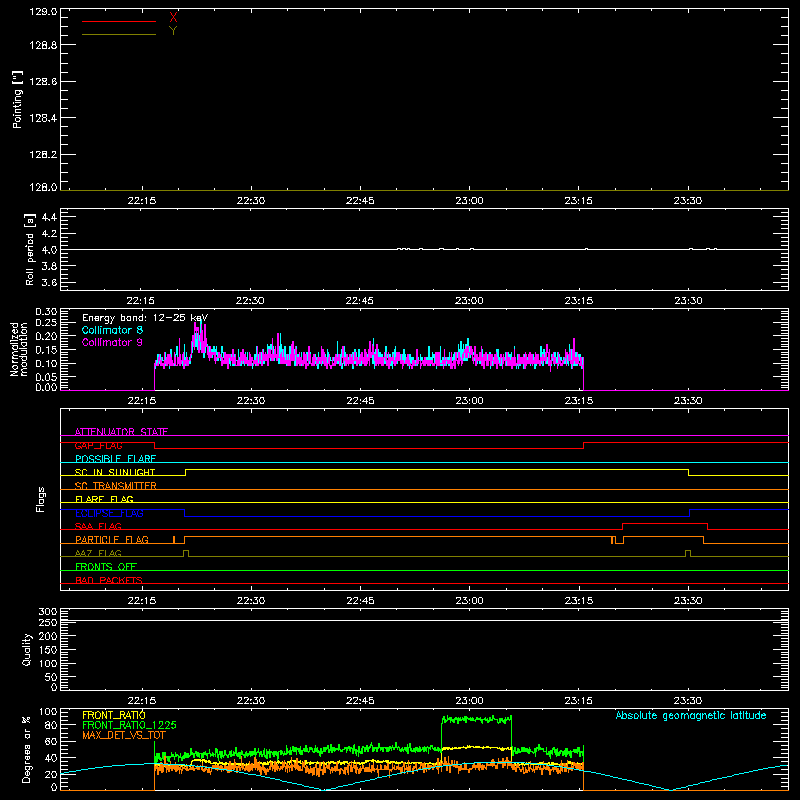
Task: Click 22:30 time label under Roll period plot
Action: click(x=251, y=301)
